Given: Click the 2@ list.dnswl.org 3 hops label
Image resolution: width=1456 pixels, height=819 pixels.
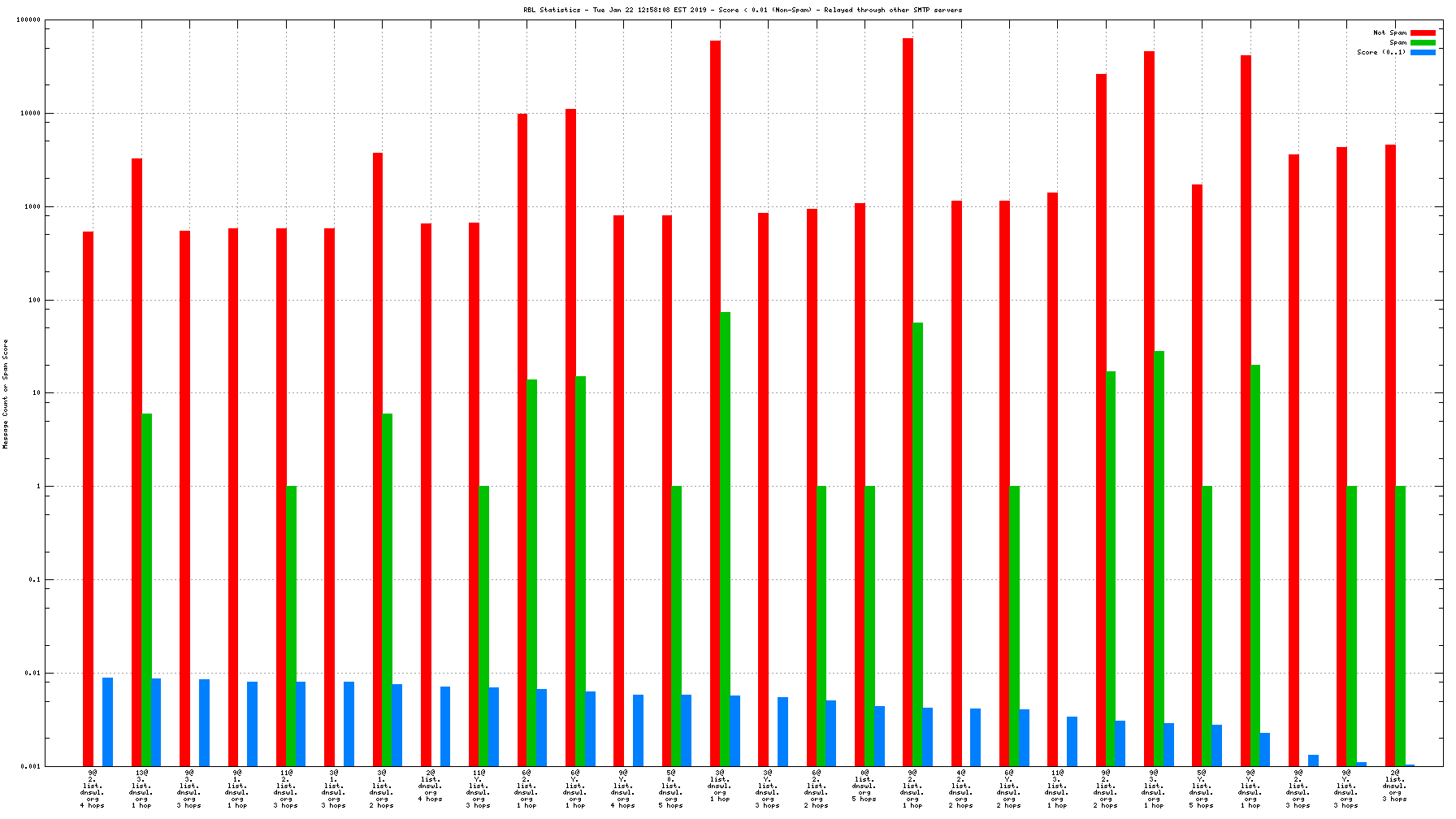Looking at the screenshot, I should point(1394,786).
